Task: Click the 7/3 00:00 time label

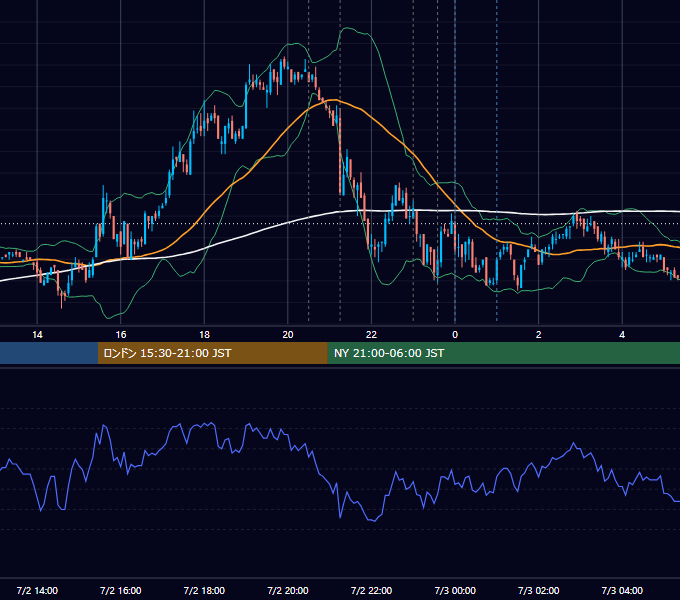Action: tap(455, 591)
